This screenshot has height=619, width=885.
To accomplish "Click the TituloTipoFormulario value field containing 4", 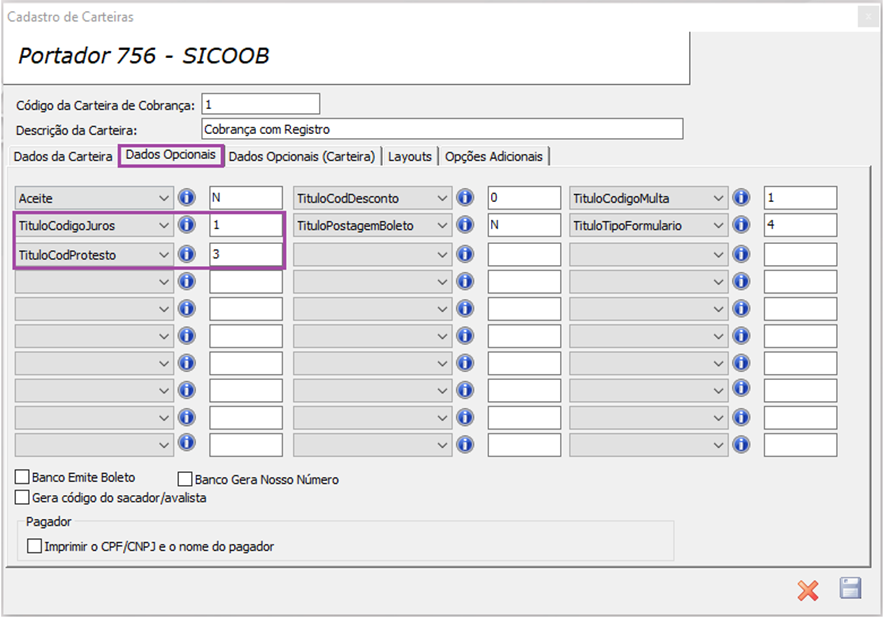I will coord(800,225).
